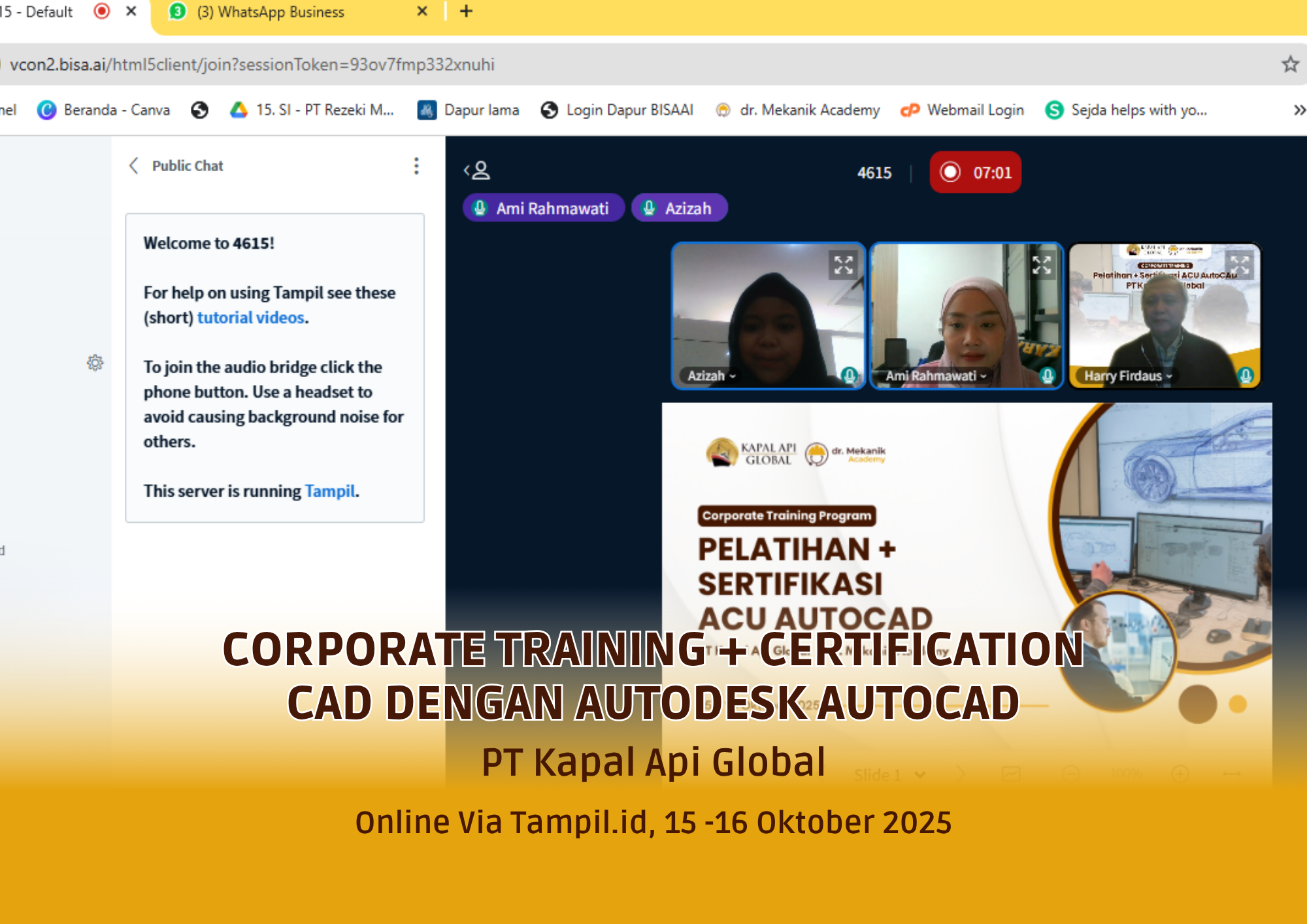Viewport: 1307px width, 924px height.
Task: Fullscreen Azizah's webcam video
Action: click(843, 265)
